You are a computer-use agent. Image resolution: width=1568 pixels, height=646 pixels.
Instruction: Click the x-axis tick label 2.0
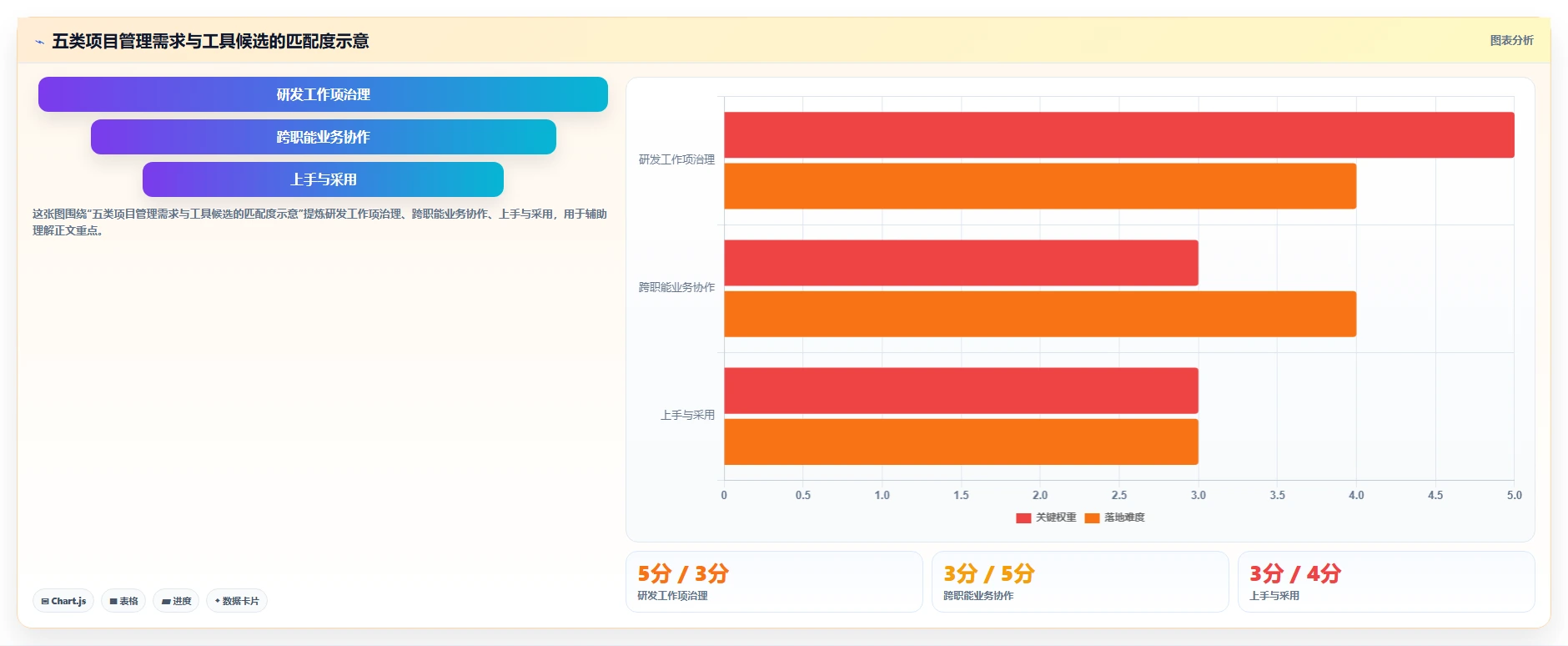tap(1040, 495)
